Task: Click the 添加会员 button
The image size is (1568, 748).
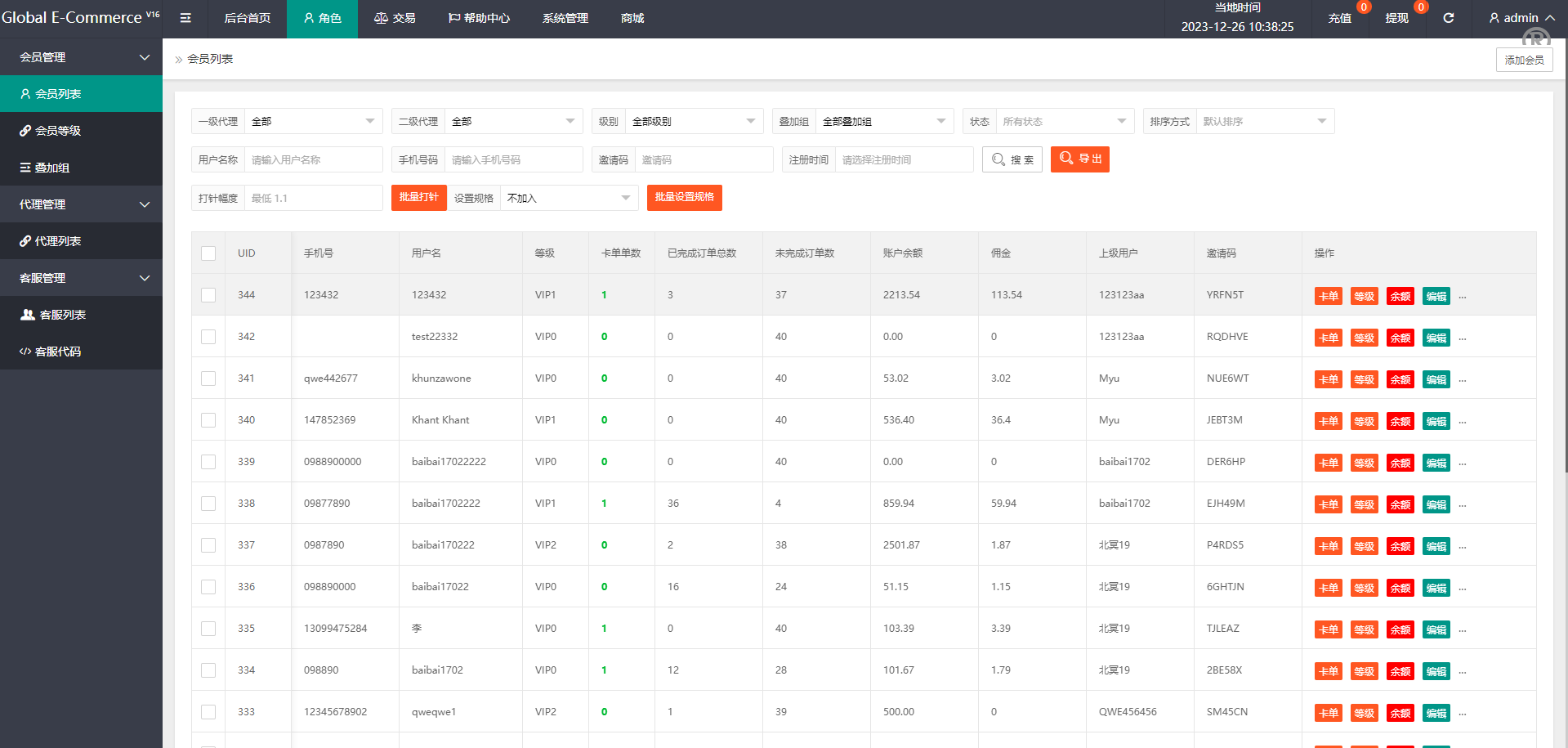Action: click(1524, 60)
